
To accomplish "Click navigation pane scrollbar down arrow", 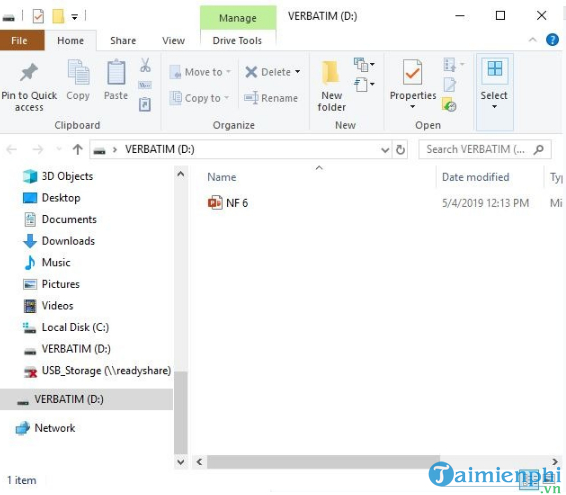I will [180, 462].
